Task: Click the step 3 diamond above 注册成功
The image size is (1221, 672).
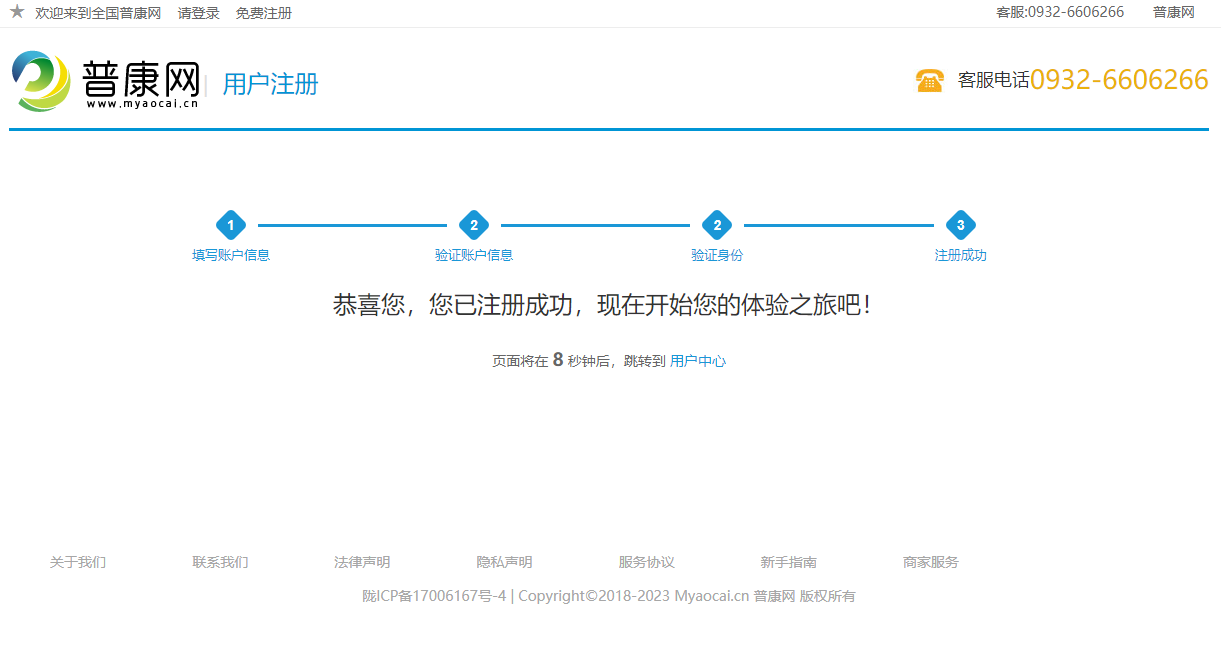Action: point(960,225)
